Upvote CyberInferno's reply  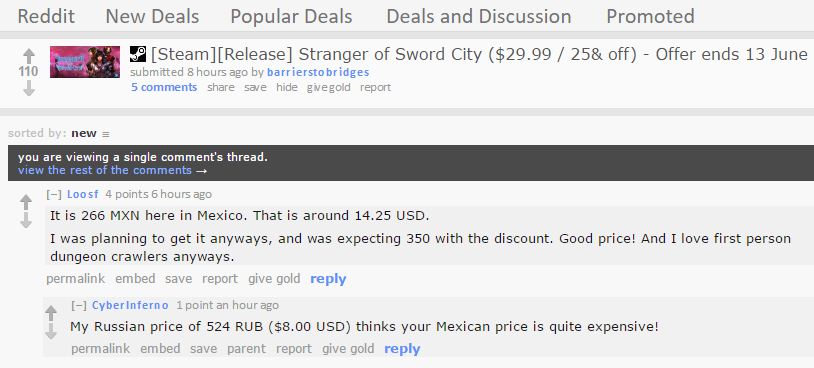[x=50, y=312]
